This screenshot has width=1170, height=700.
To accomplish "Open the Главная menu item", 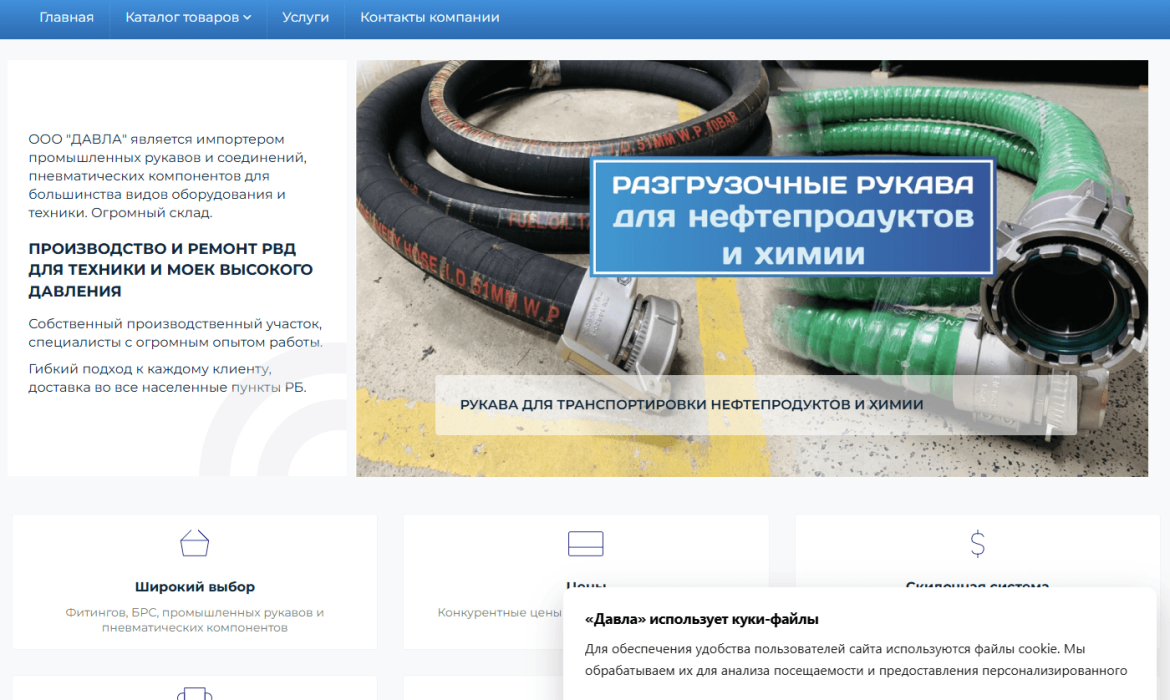I will [66, 17].
